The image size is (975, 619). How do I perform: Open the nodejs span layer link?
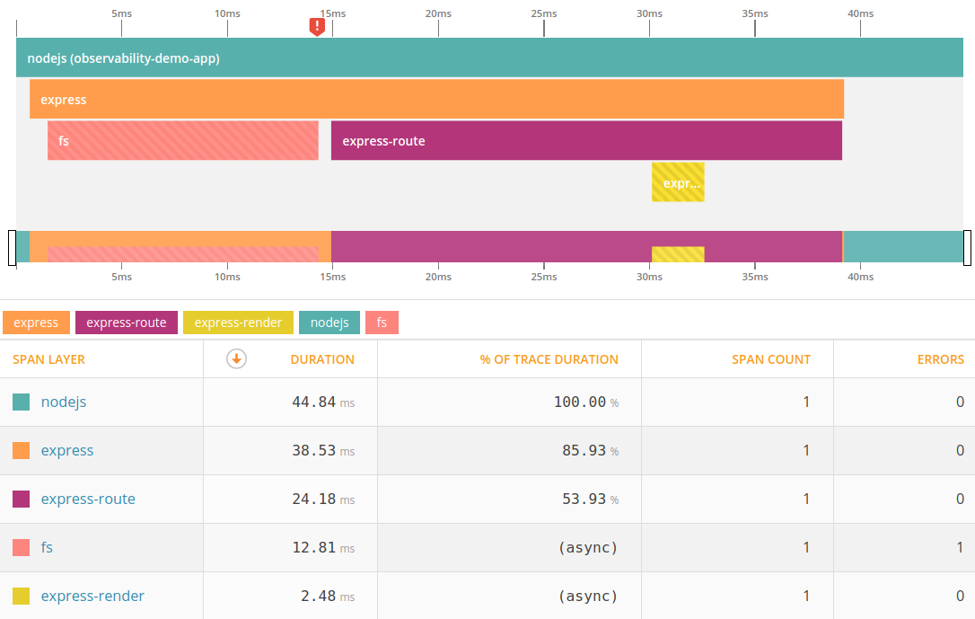point(63,402)
